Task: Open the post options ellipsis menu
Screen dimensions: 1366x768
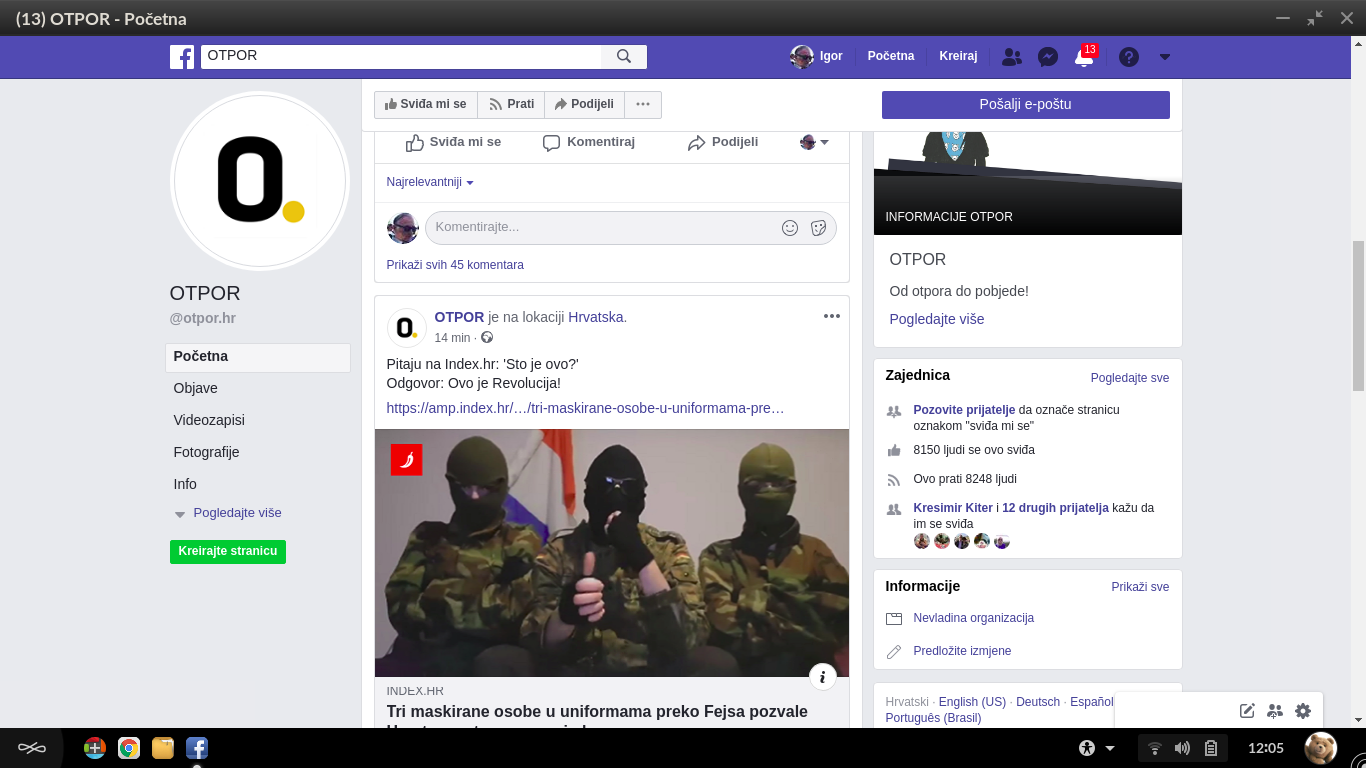Action: click(x=831, y=316)
